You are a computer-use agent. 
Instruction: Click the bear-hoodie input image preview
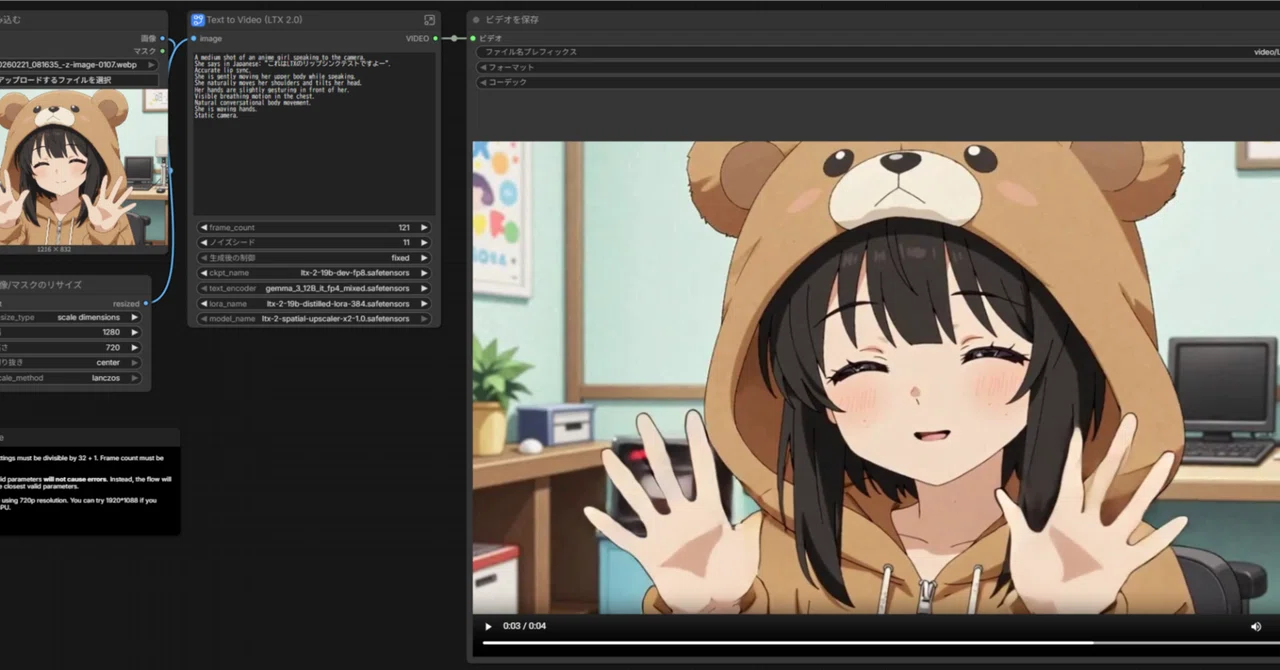(x=84, y=167)
